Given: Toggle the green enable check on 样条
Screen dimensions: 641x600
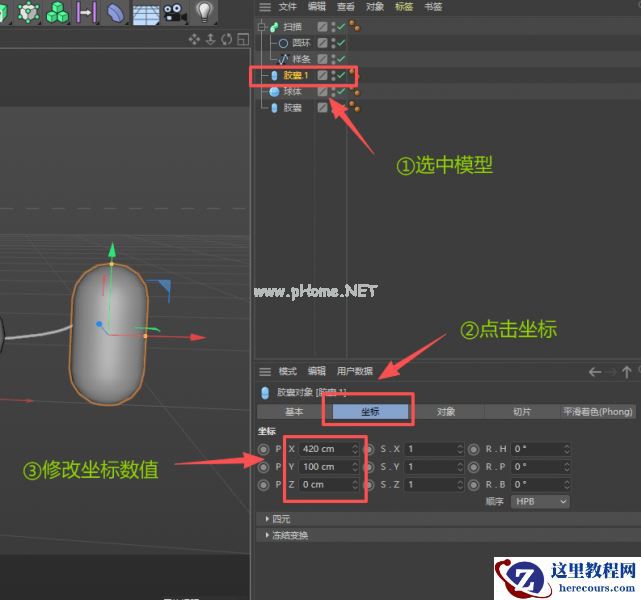Looking at the screenshot, I should (341, 59).
